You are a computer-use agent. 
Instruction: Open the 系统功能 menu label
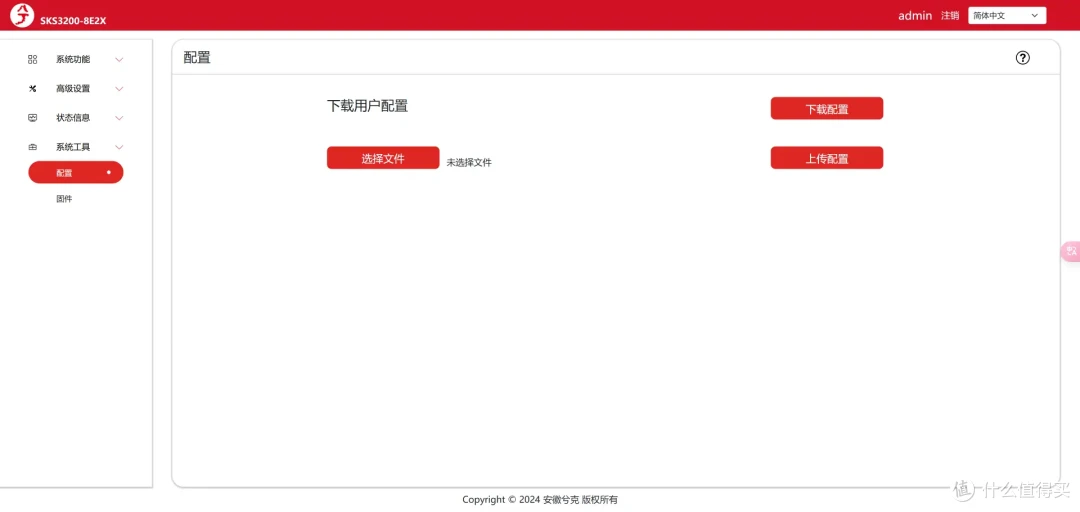(73, 59)
